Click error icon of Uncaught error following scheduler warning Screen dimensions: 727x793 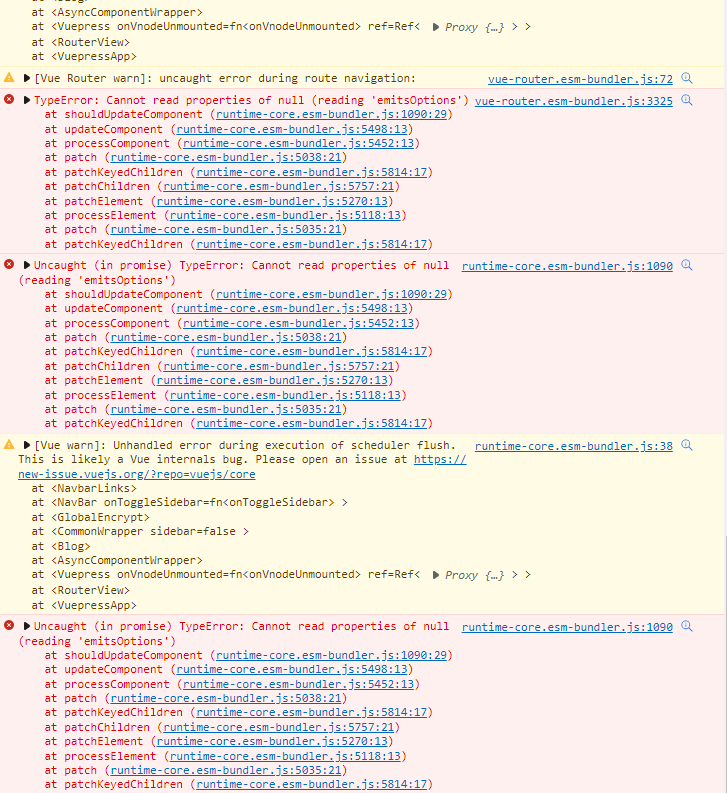point(9,626)
